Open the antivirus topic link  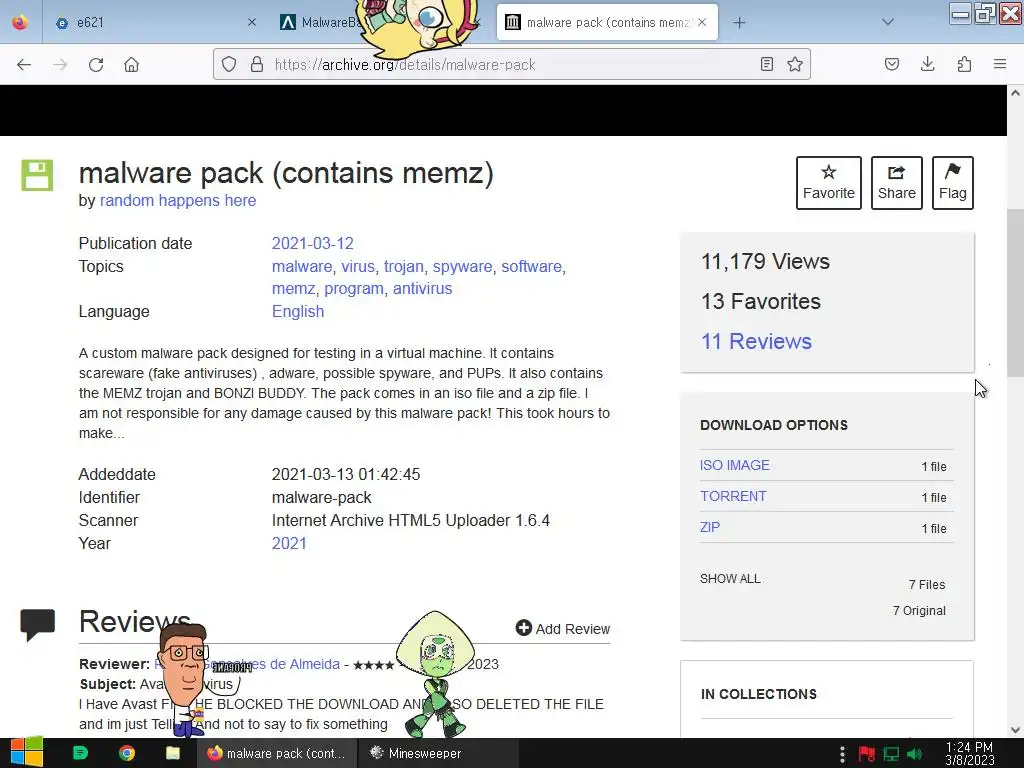click(x=423, y=289)
